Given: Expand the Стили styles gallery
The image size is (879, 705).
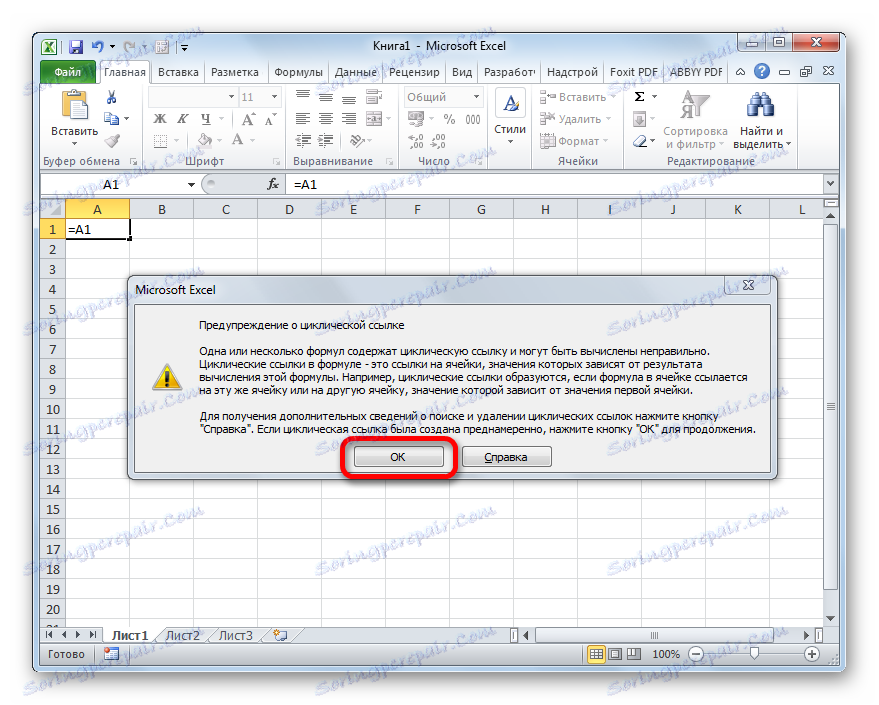Looking at the screenshot, I should pyautogui.click(x=510, y=118).
